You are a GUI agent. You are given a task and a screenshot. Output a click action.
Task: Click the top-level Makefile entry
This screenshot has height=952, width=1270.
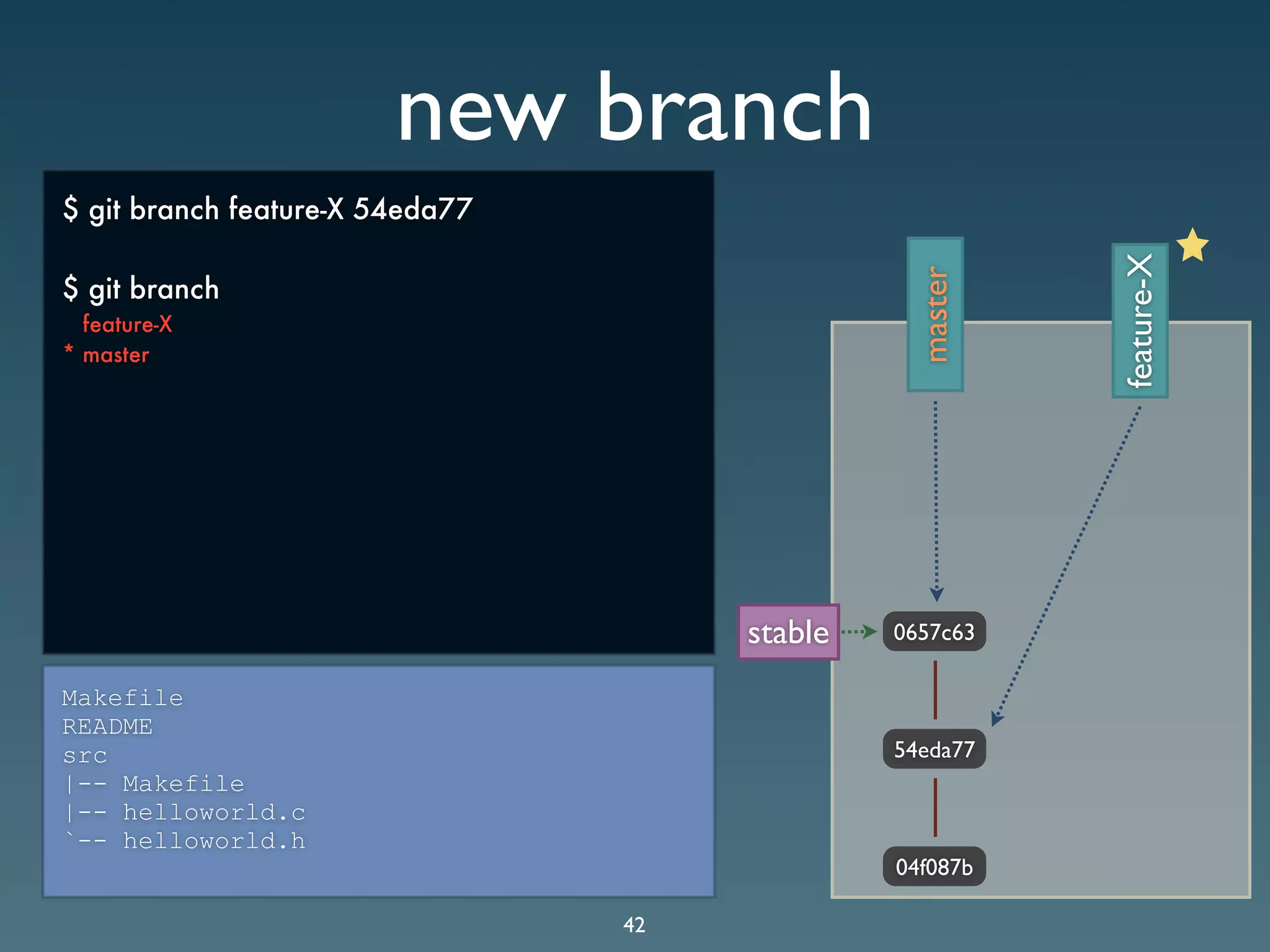pos(122,698)
